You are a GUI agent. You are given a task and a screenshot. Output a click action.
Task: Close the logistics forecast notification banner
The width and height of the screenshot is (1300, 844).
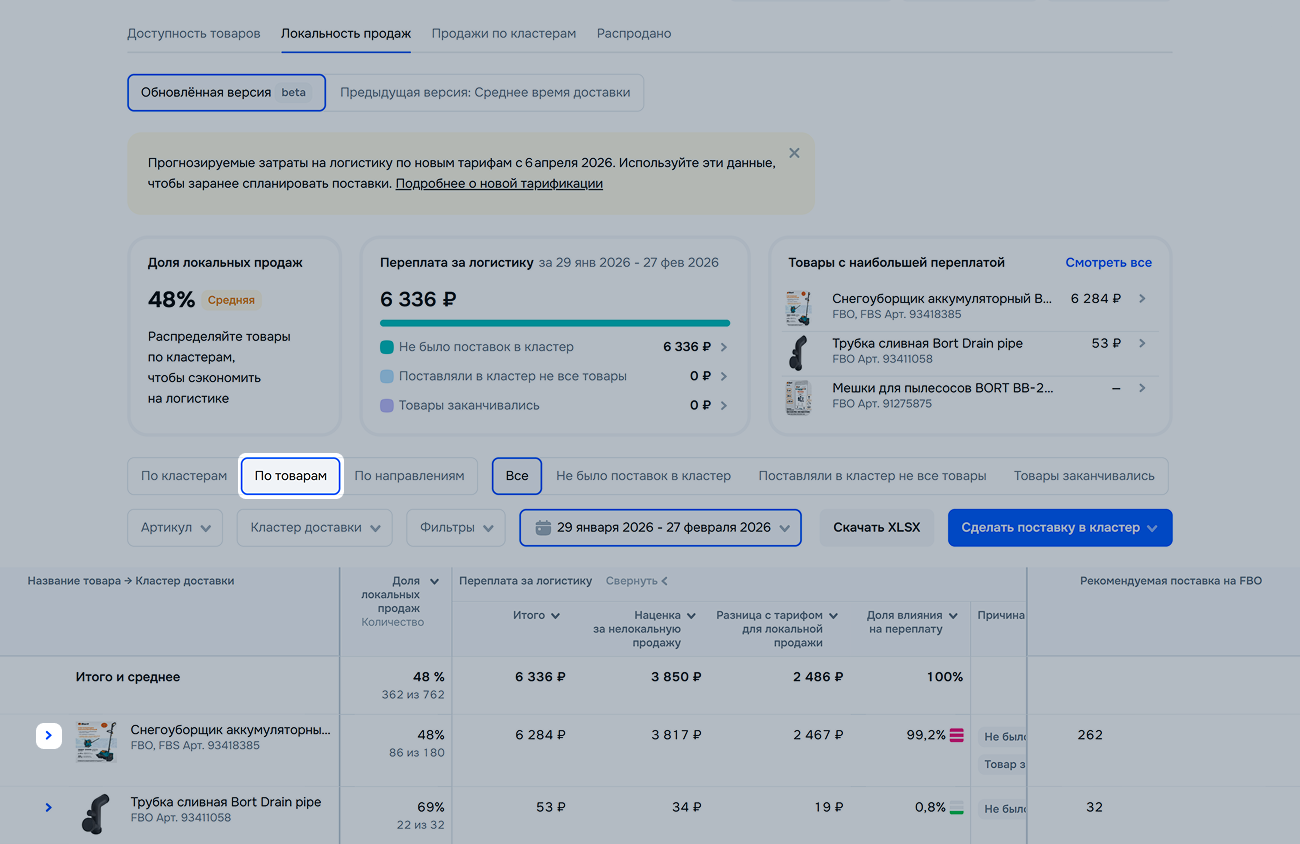(x=794, y=153)
